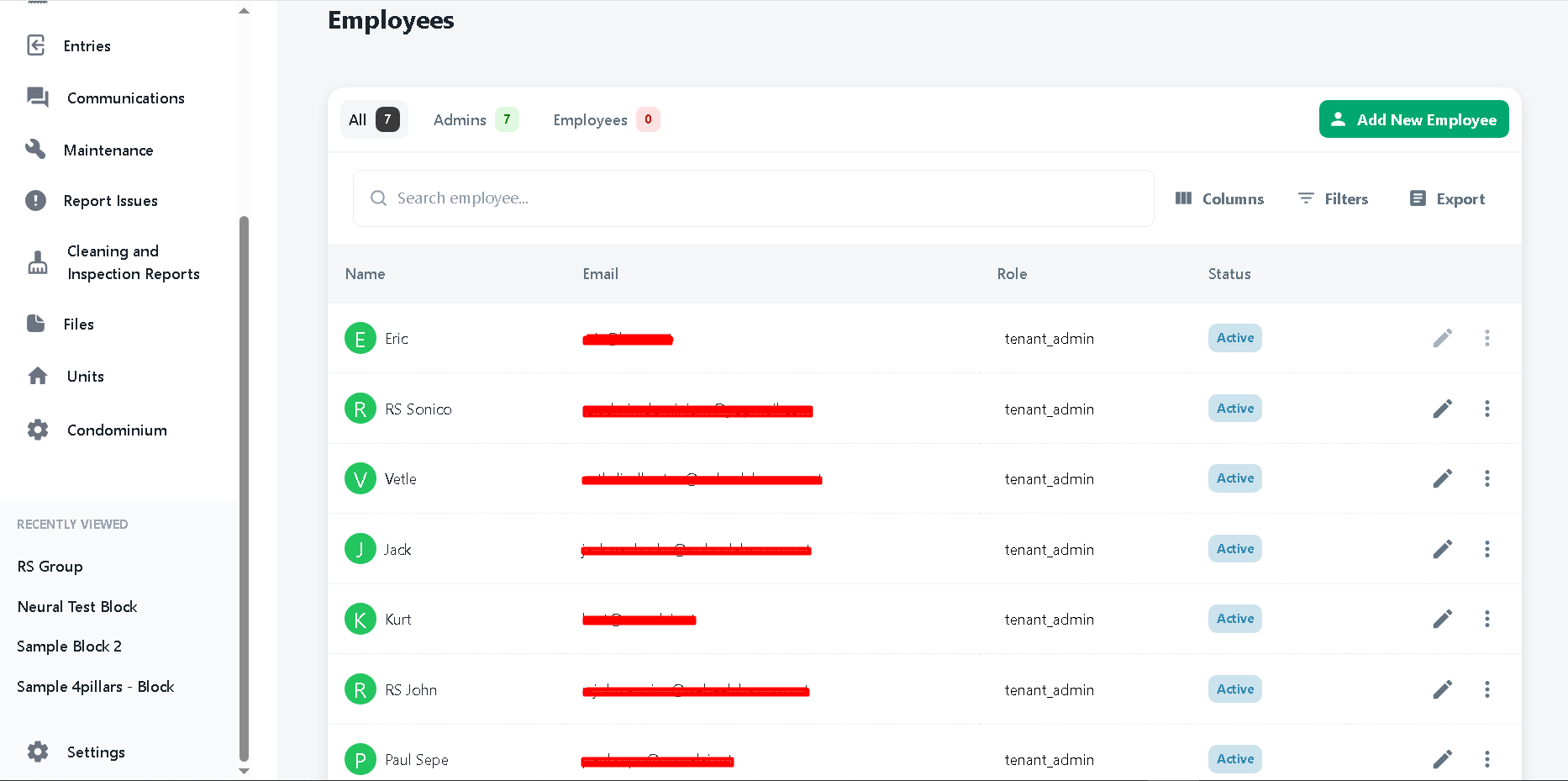Toggle Kurt's Active status badge
Image resolution: width=1568 pixels, height=781 pixels.
click(1234, 619)
